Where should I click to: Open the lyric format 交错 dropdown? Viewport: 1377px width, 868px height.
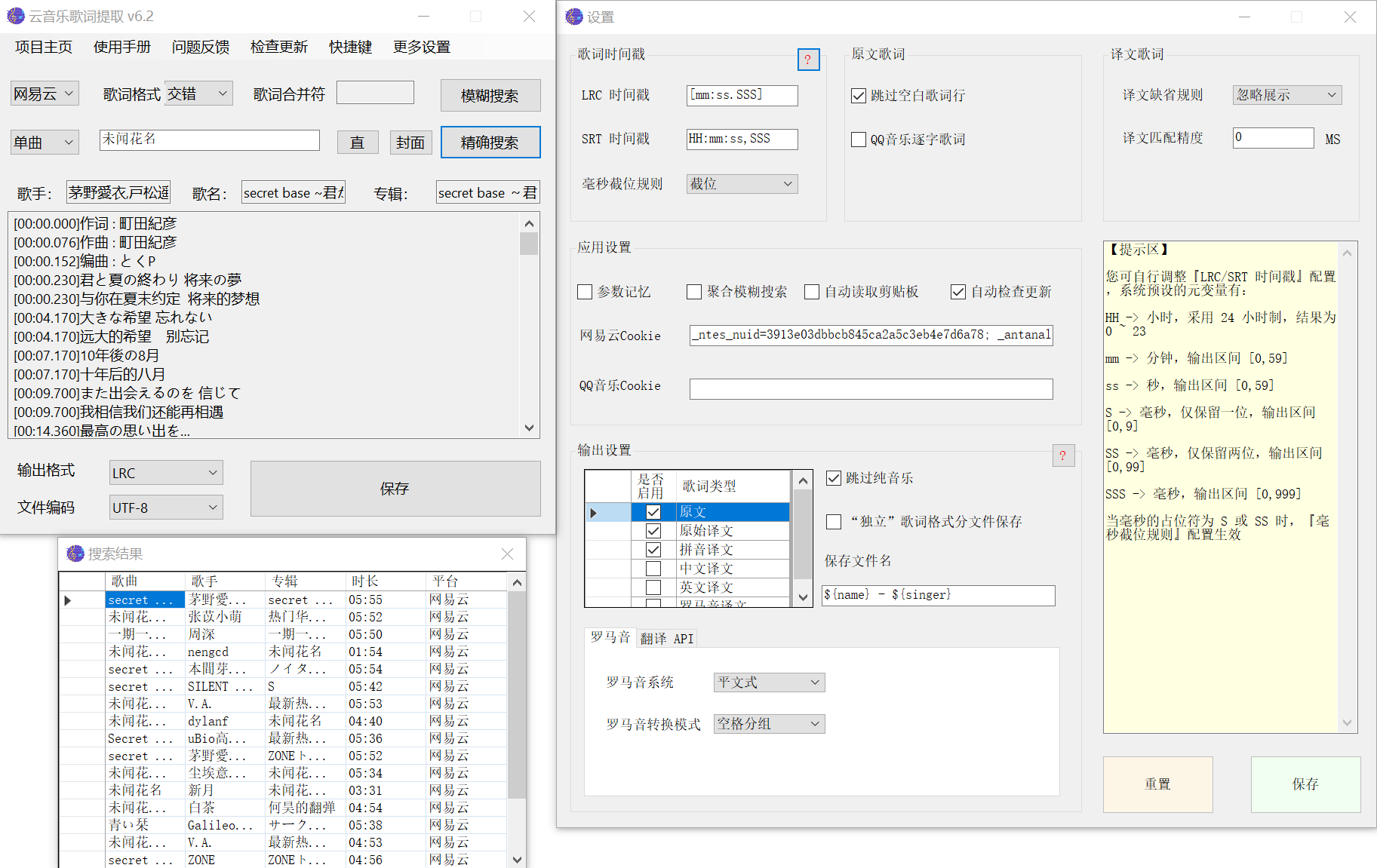(199, 94)
